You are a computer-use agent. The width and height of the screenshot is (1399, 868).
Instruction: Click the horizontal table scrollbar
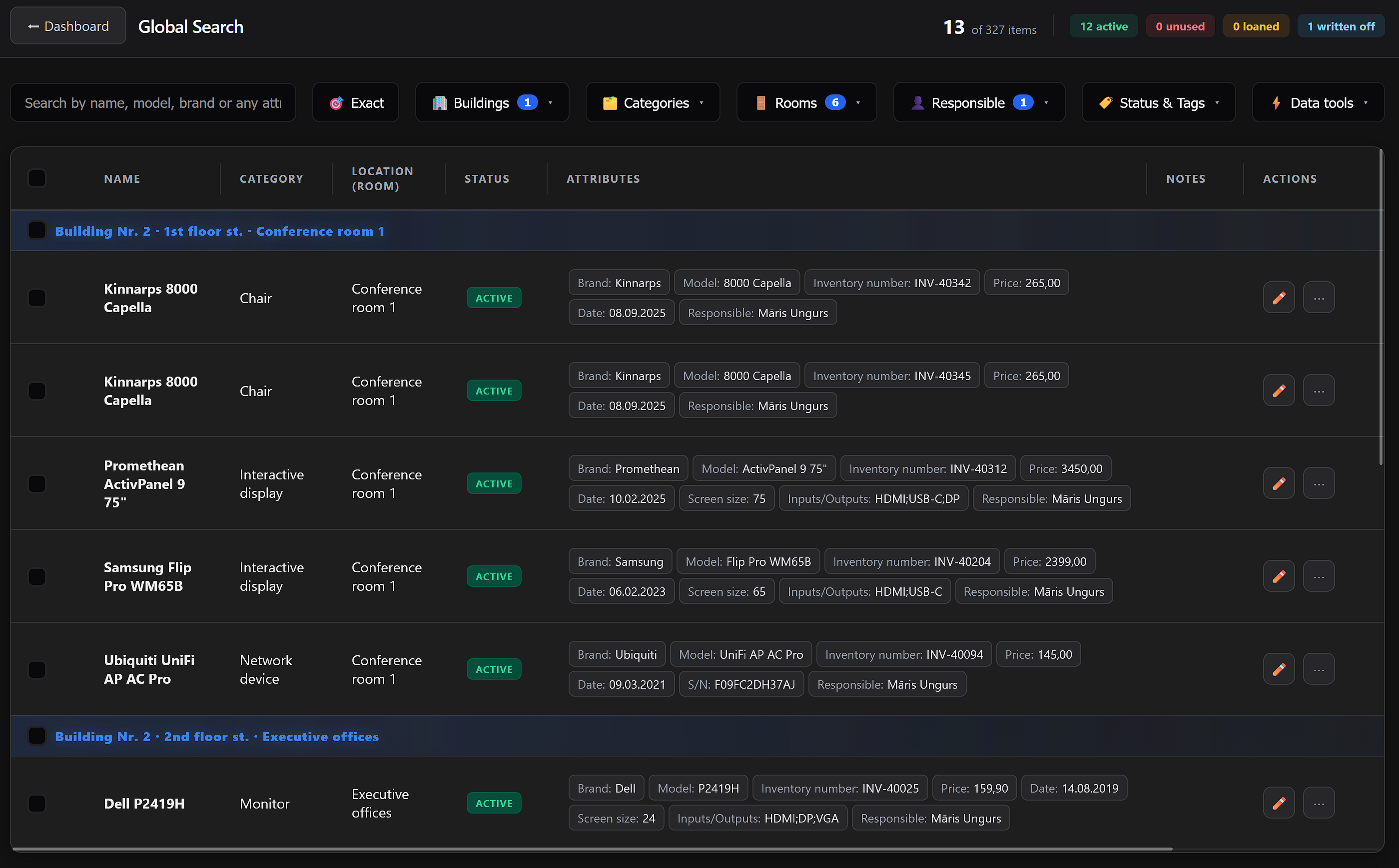tap(592, 849)
